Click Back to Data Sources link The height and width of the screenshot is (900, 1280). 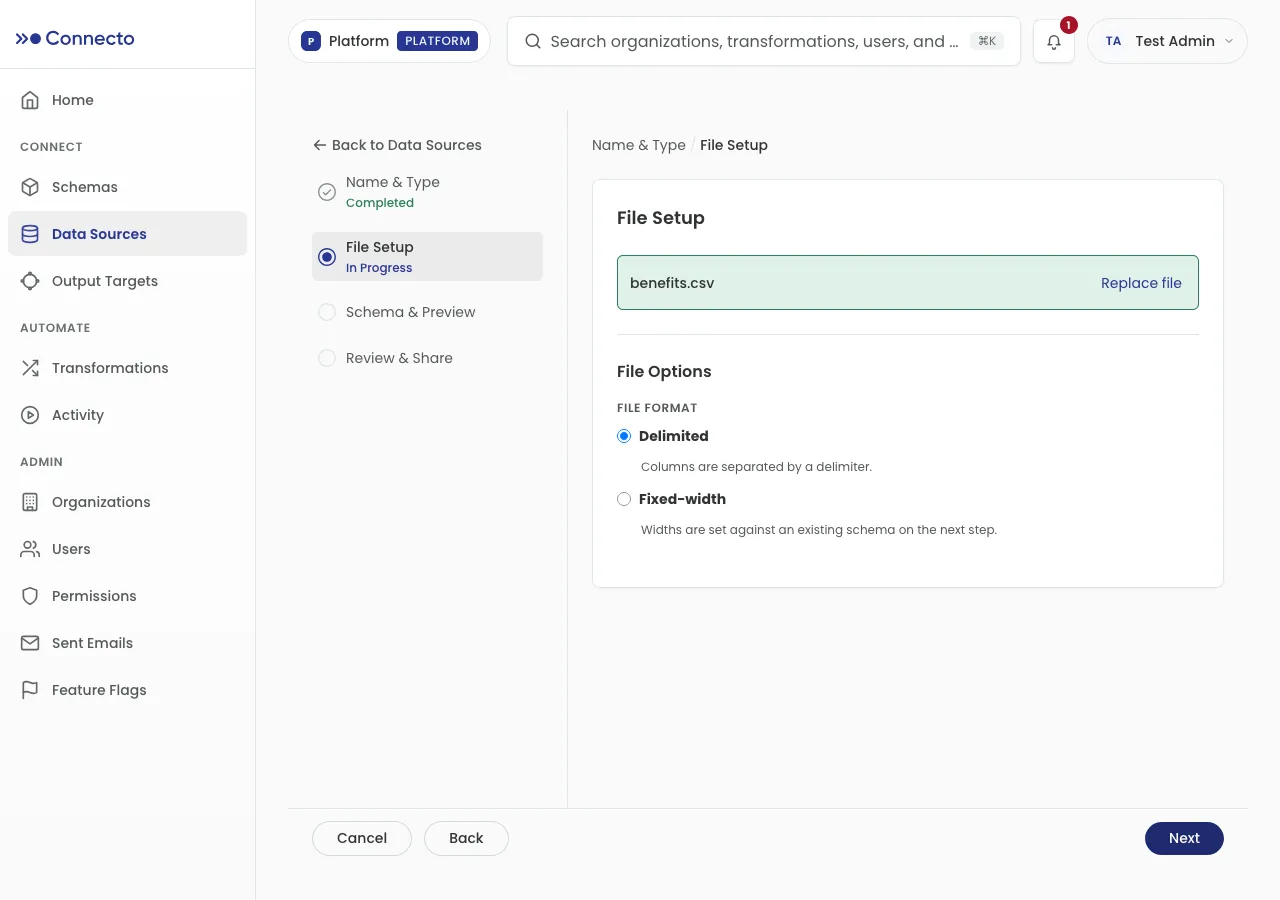coord(397,145)
